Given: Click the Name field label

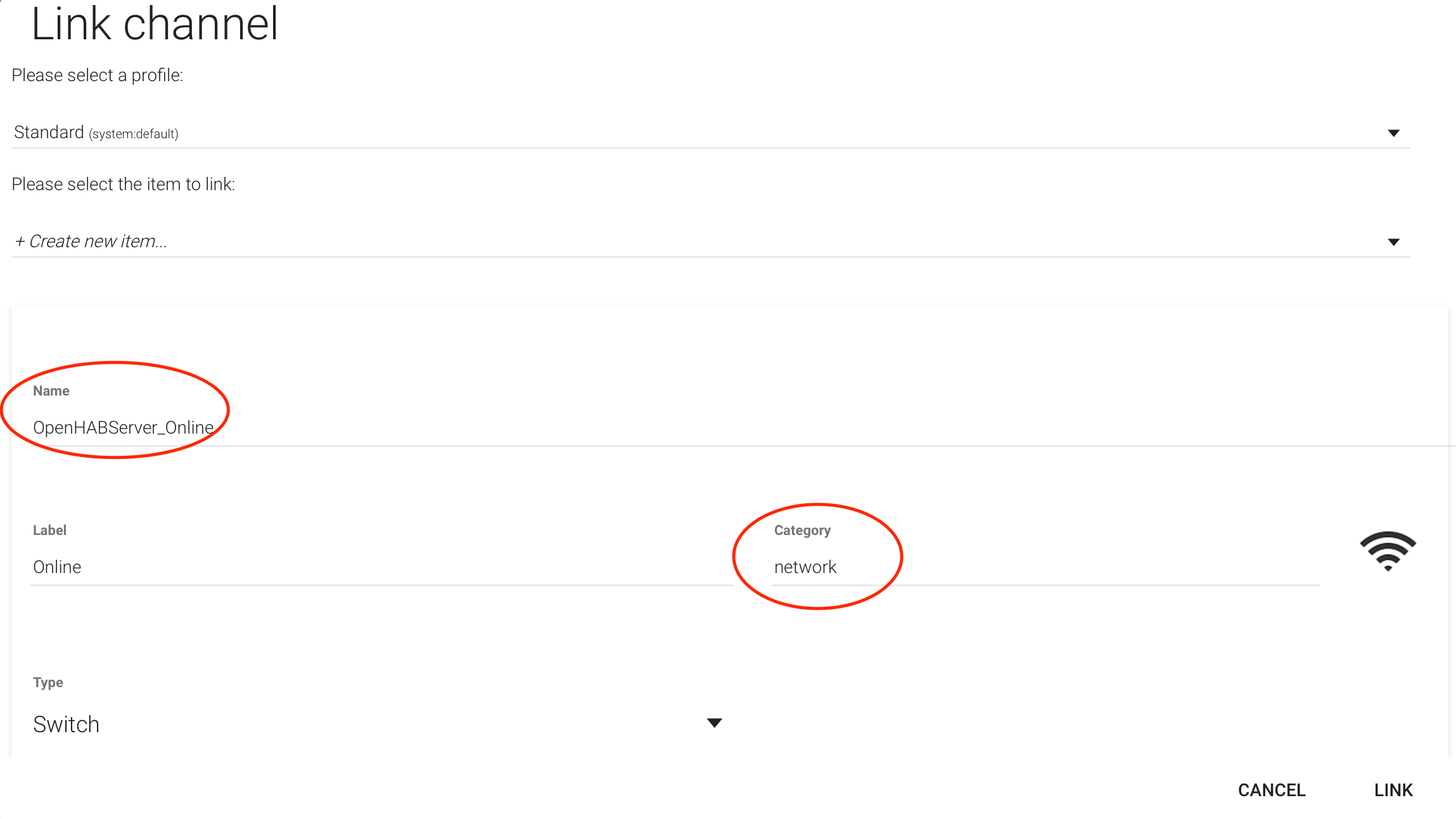Looking at the screenshot, I should click(51, 390).
